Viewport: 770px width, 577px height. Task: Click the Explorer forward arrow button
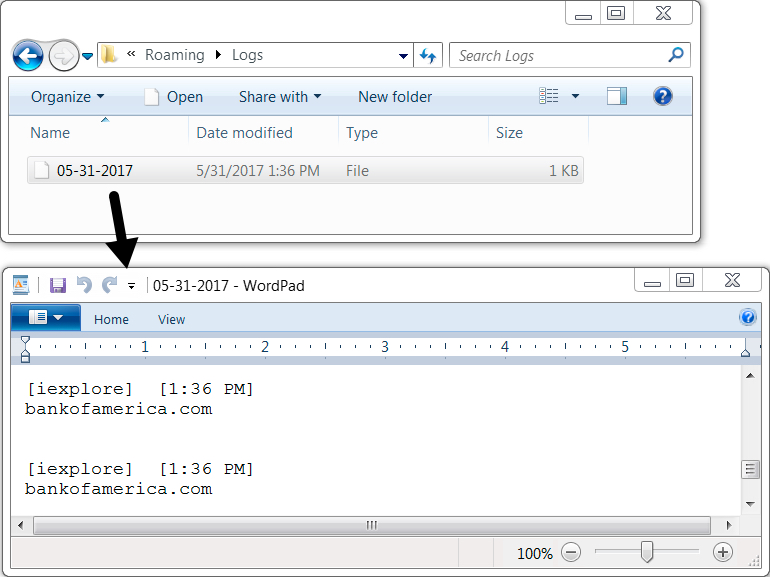pos(63,56)
